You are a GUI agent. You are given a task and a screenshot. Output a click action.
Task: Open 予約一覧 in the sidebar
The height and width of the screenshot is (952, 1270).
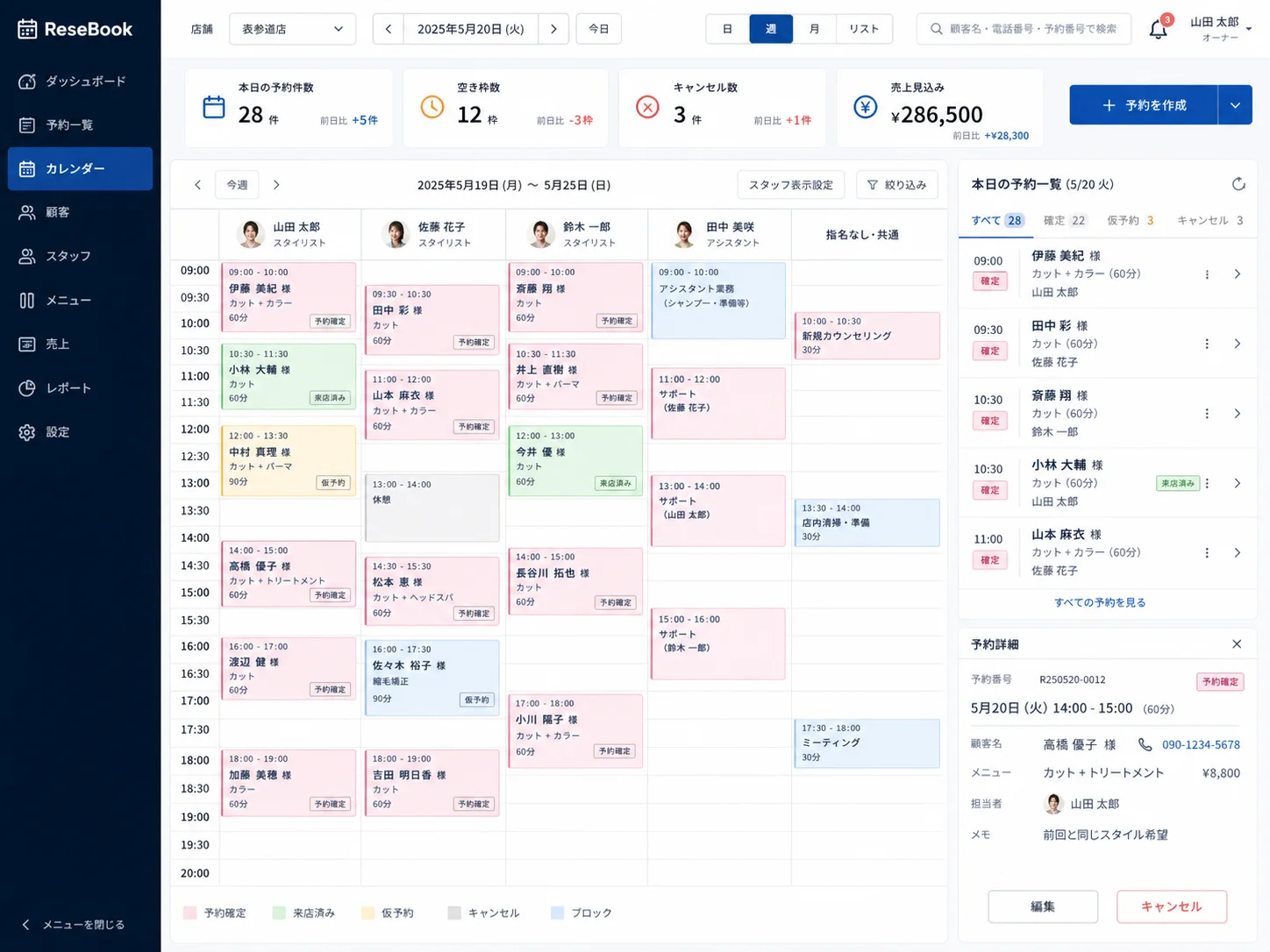point(80,125)
